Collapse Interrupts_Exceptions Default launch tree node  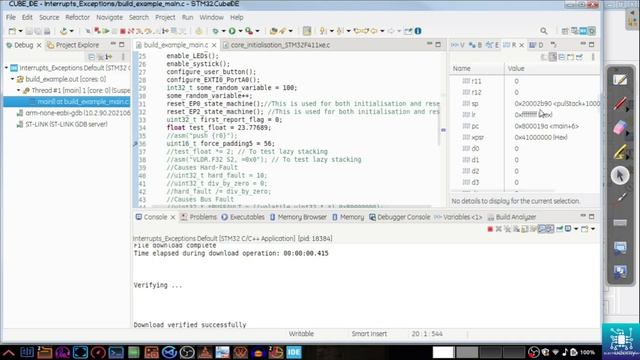[x=7, y=68]
